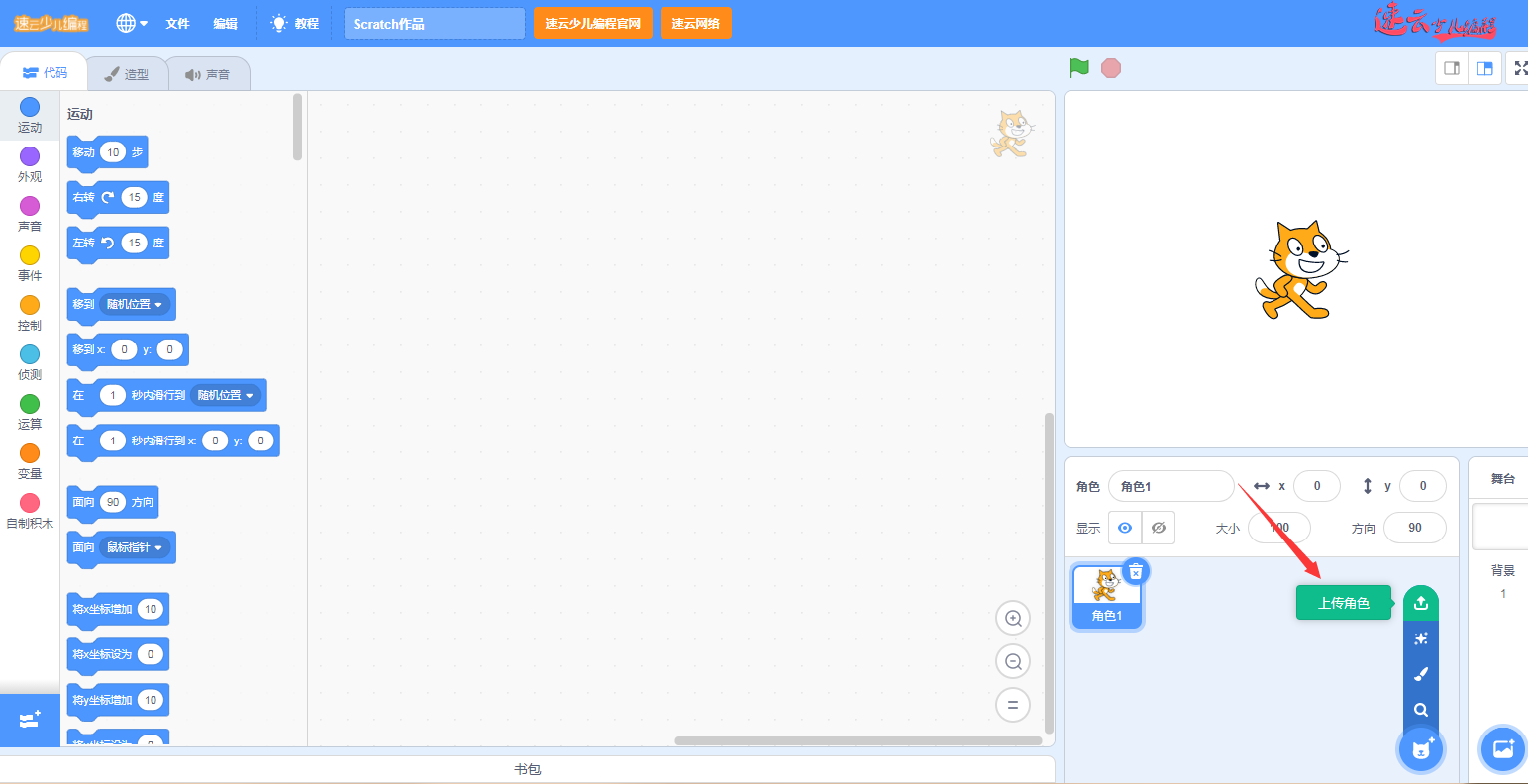Zoom in on the code workspace
Viewport: 1528px width, 784px height.
click(x=1013, y=619)
